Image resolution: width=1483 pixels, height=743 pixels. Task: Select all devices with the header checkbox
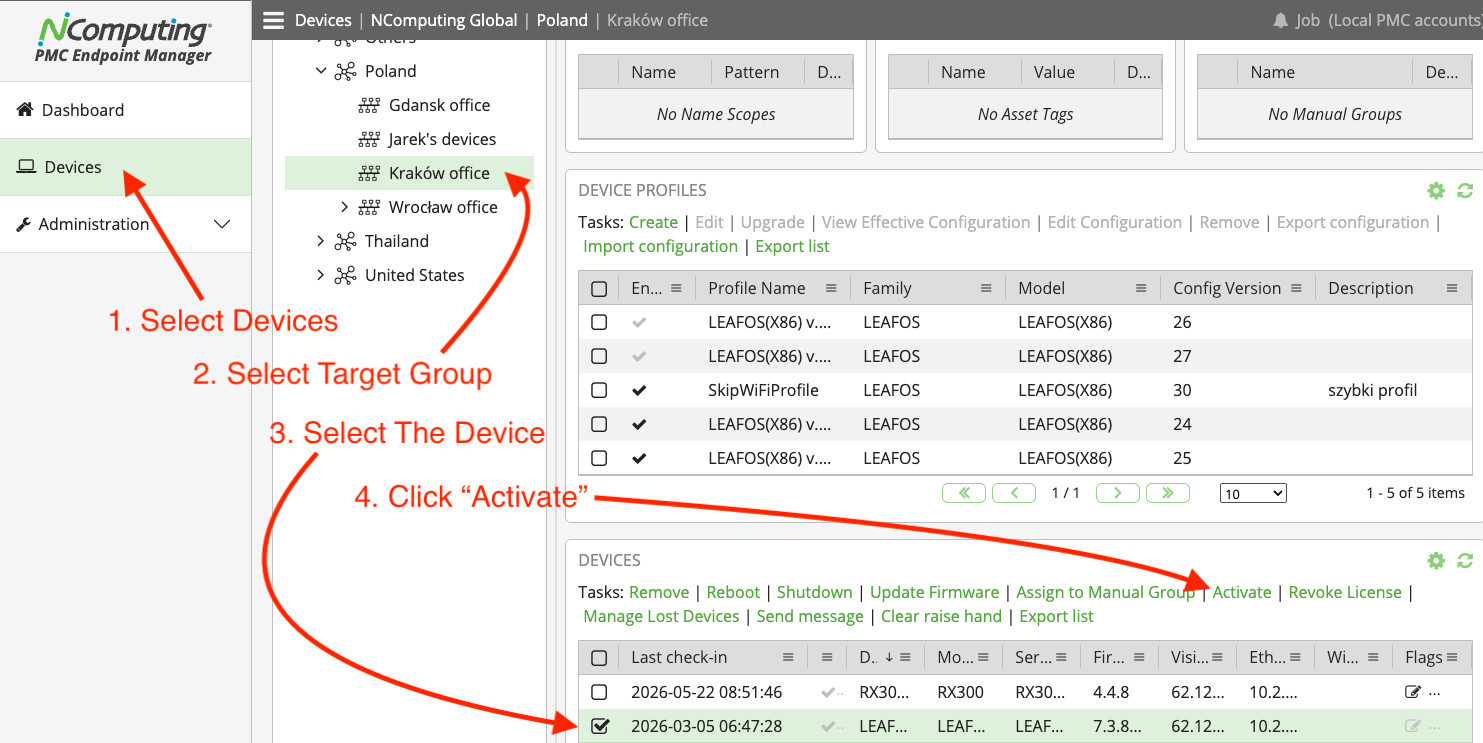tap(599, 658)
